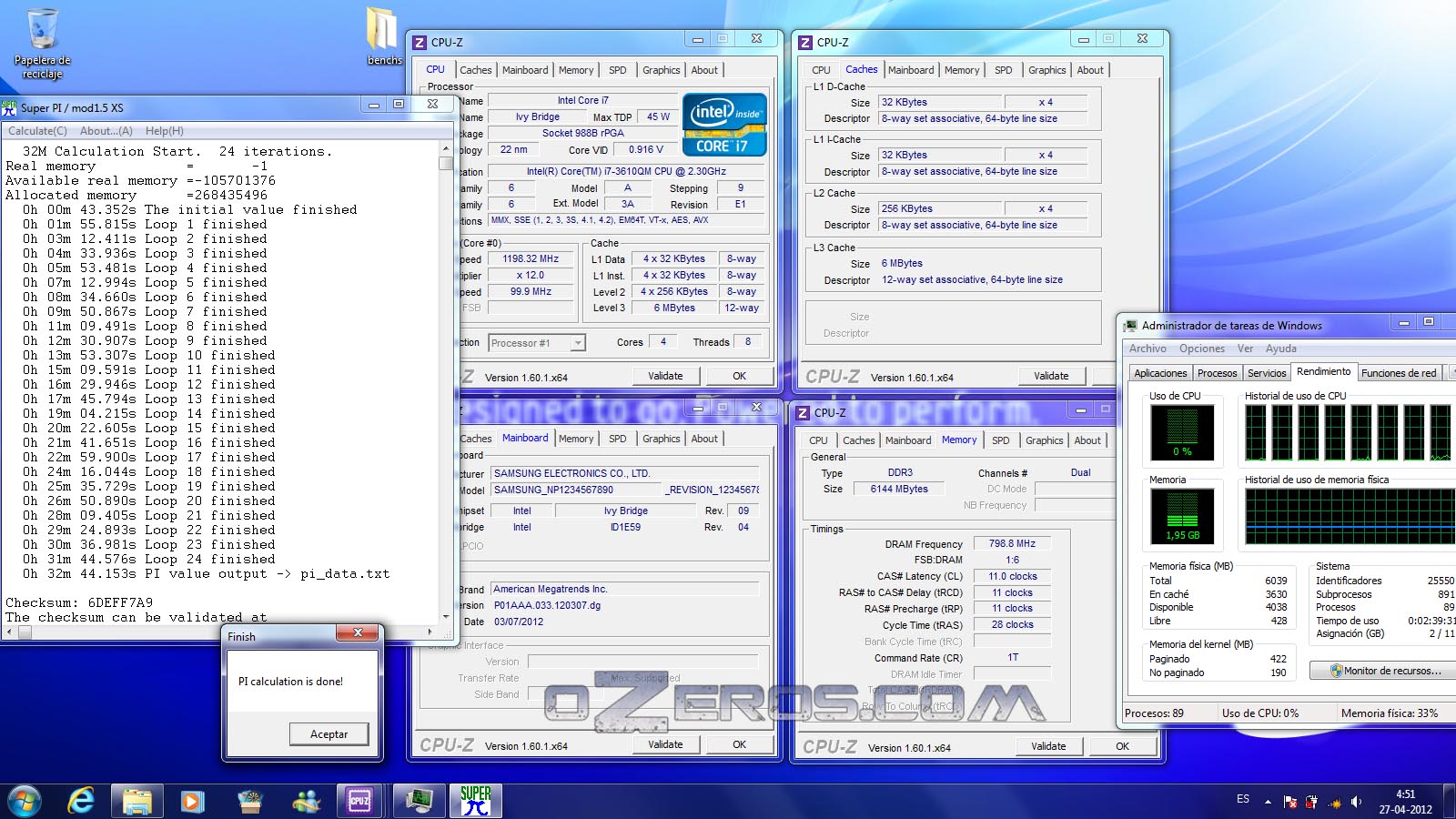This screenshot has width=1456, height=819.
Task: Open the About...(A) menu in Super PI
Action: click(x=106, y=131)
